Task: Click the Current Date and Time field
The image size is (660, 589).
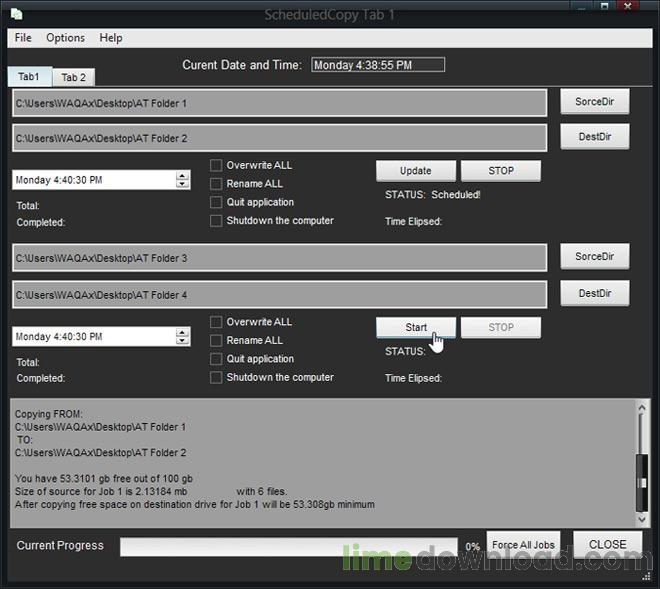Action: tap(377, 65)
